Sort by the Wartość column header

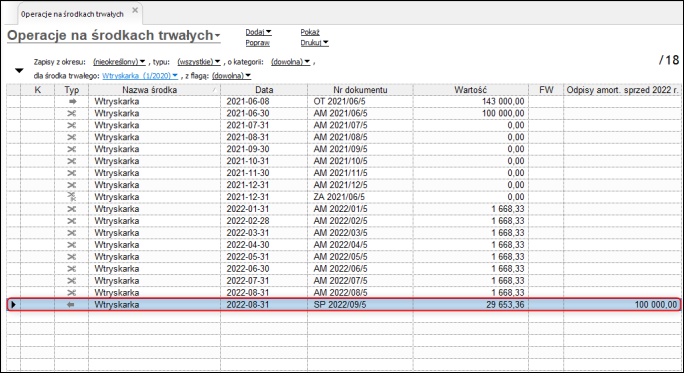coord(470,90)
